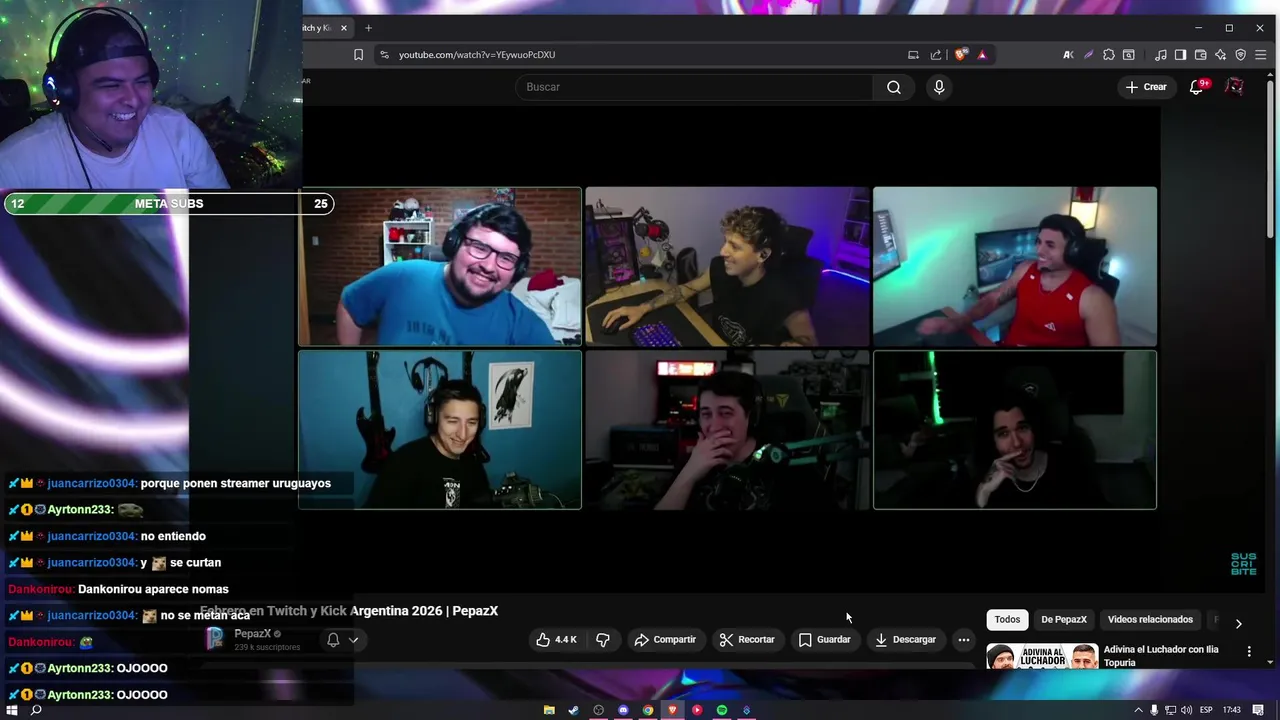Open a new browser tab
The width and height of the screenshot is (1280, 720).
(368, 28)
